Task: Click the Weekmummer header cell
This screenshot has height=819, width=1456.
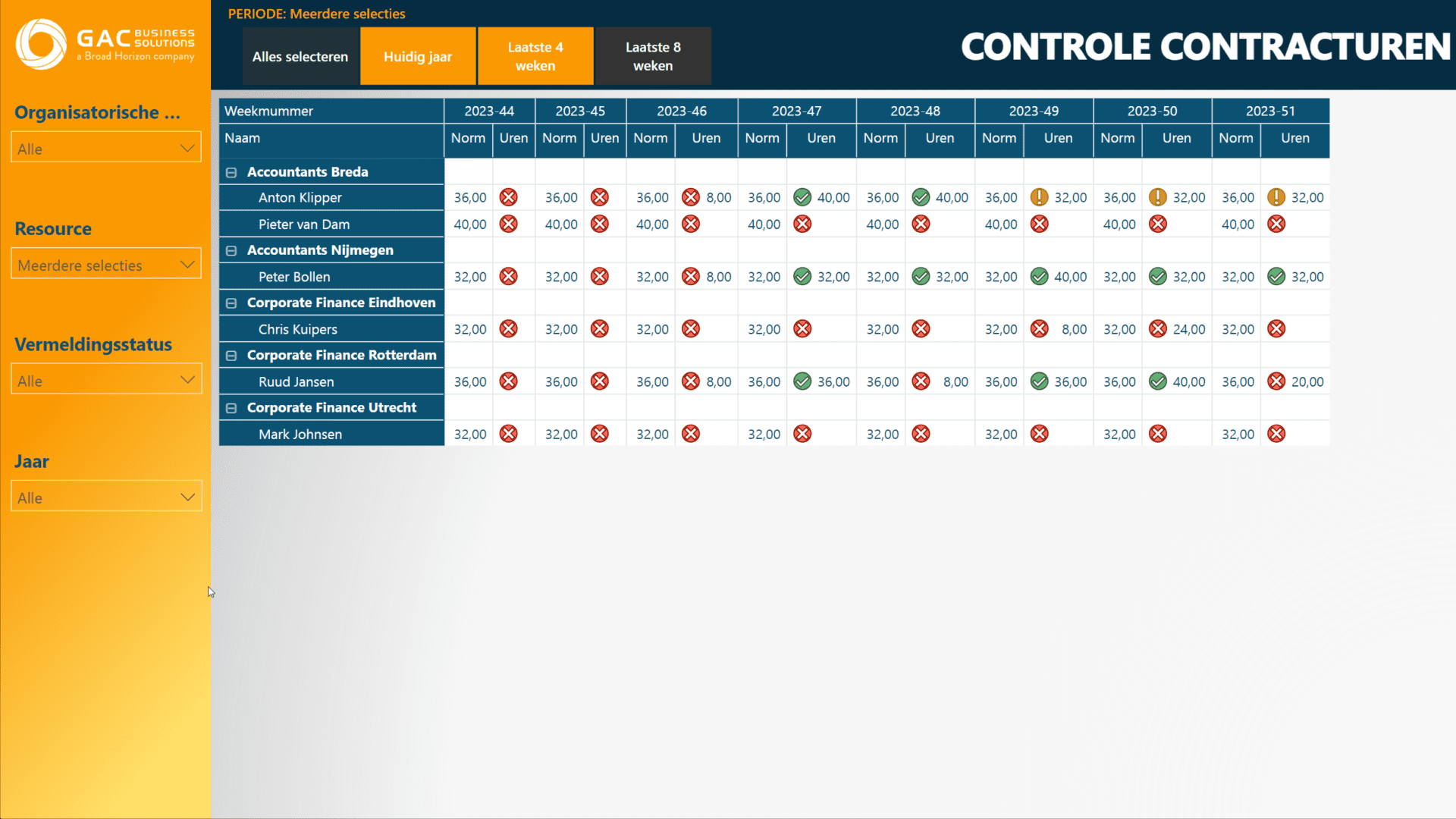Action: click(331, 111)
